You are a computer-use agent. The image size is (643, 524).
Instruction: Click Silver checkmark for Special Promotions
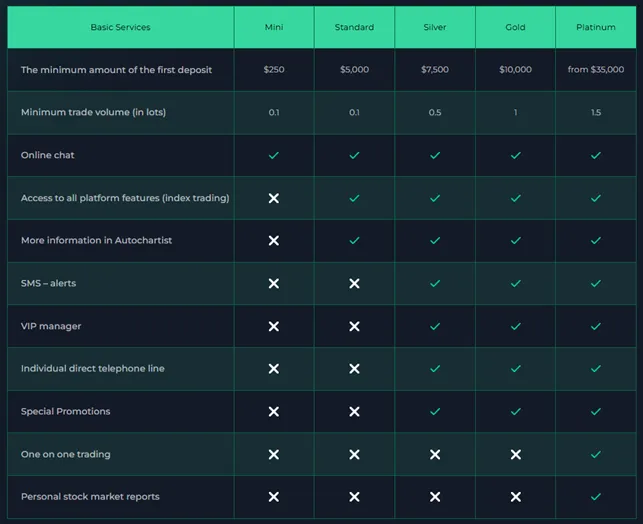point(435,411)
